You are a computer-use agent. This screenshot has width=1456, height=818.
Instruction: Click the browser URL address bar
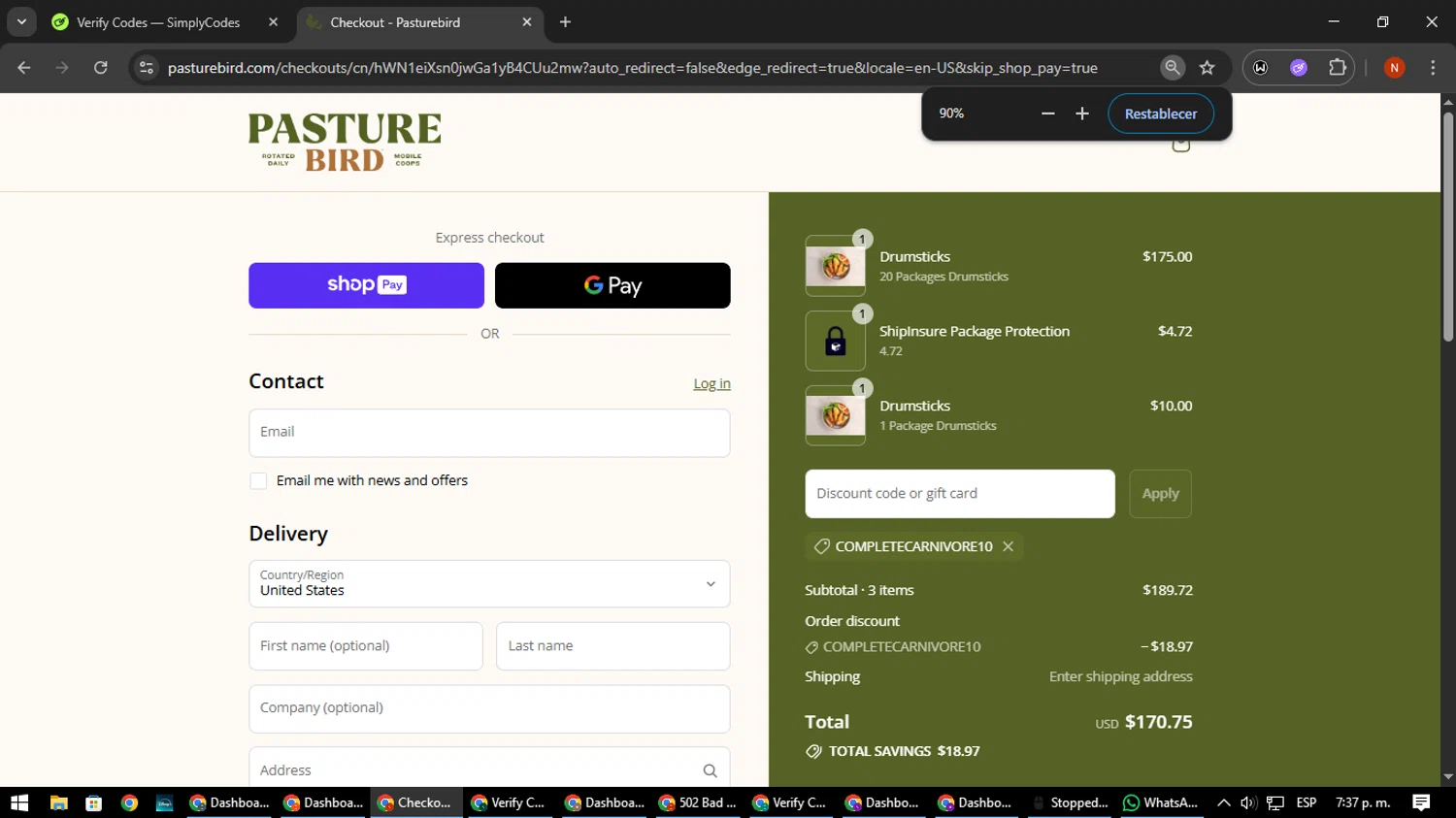pos(632,68)
